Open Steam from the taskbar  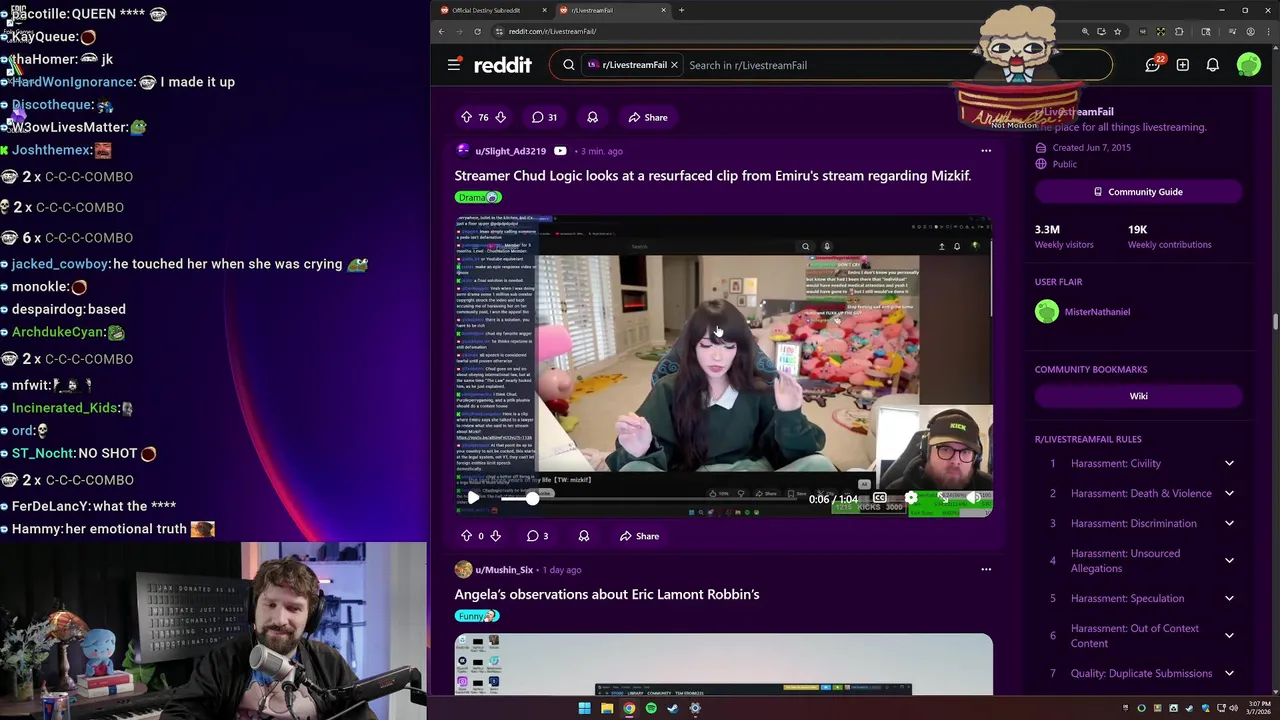pyautogui.click(x=673, y=708)
